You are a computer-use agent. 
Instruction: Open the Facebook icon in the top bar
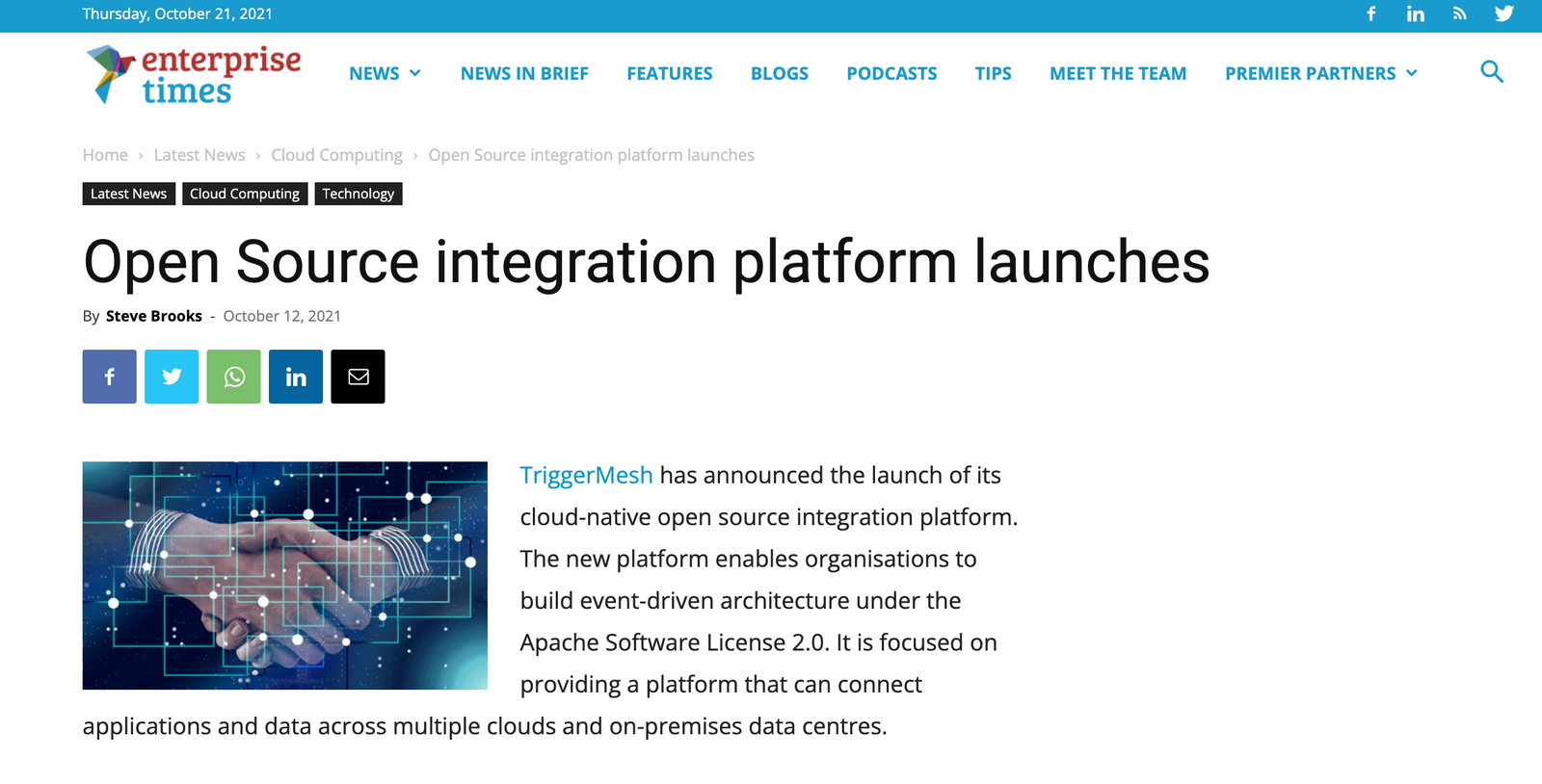(1370, 13)
